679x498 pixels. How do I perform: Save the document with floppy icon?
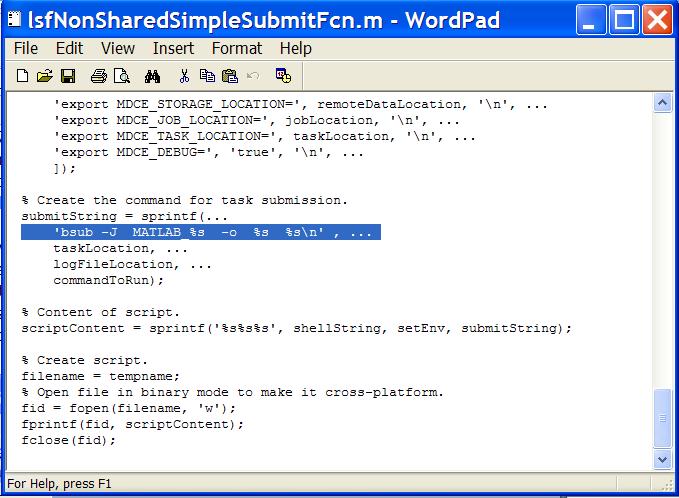[x=67, y=75]
